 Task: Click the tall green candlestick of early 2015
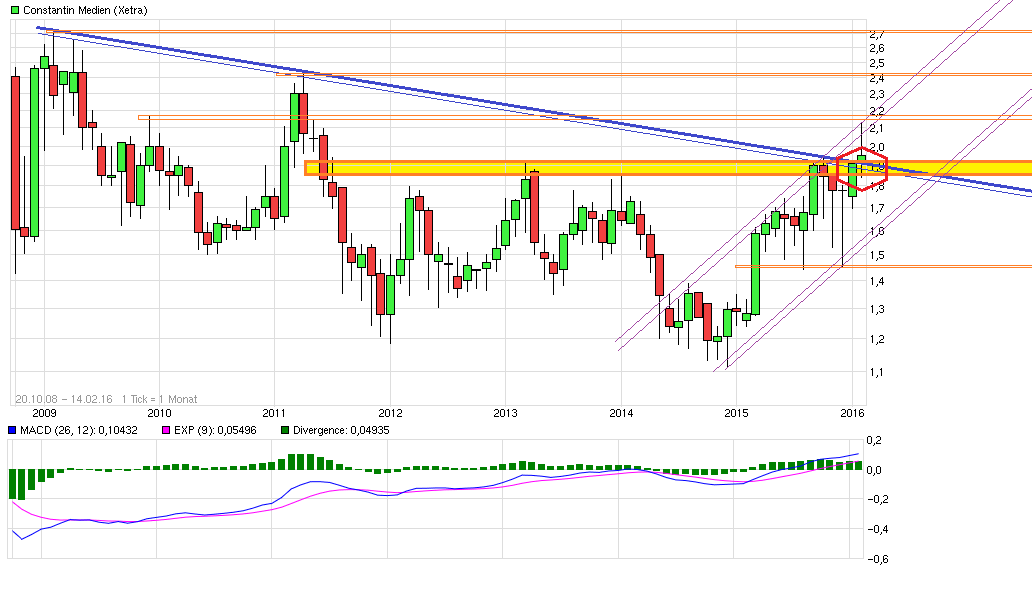tap(756, 273)
